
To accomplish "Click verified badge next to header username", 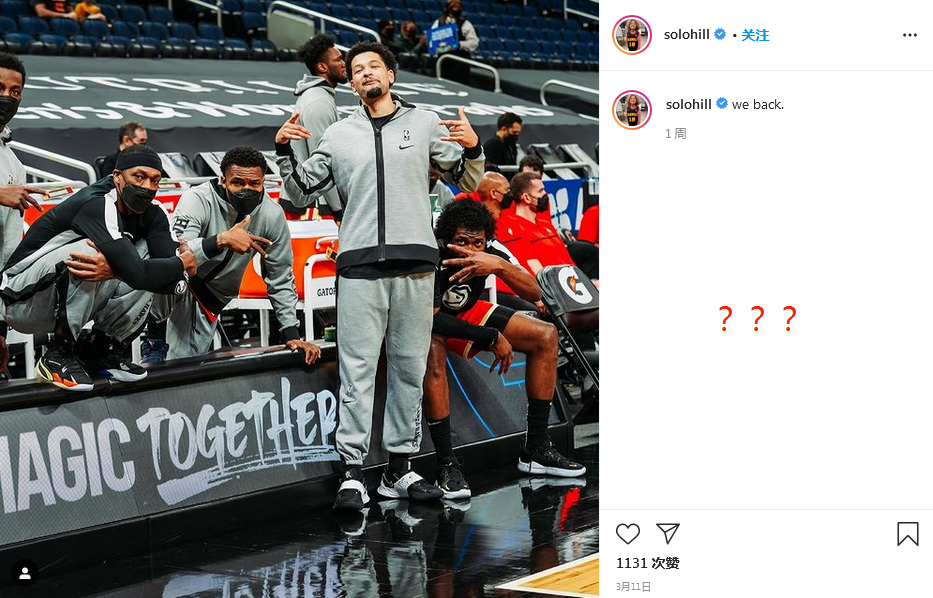I will point(720,35).
